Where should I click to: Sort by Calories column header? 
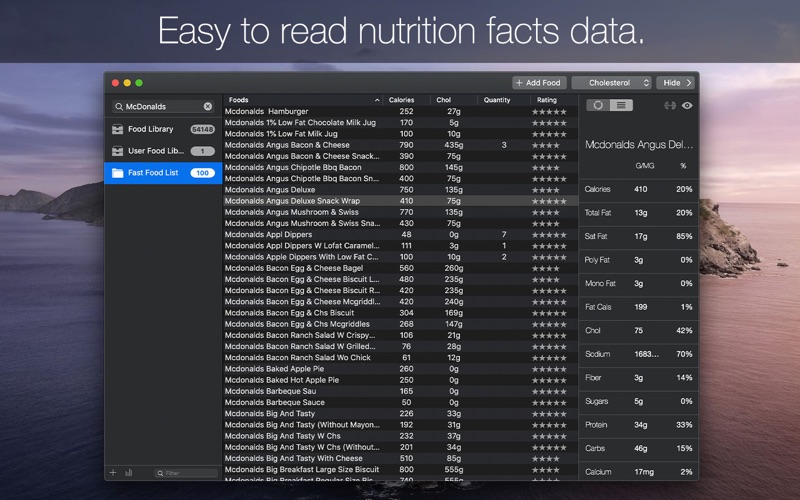406,100
